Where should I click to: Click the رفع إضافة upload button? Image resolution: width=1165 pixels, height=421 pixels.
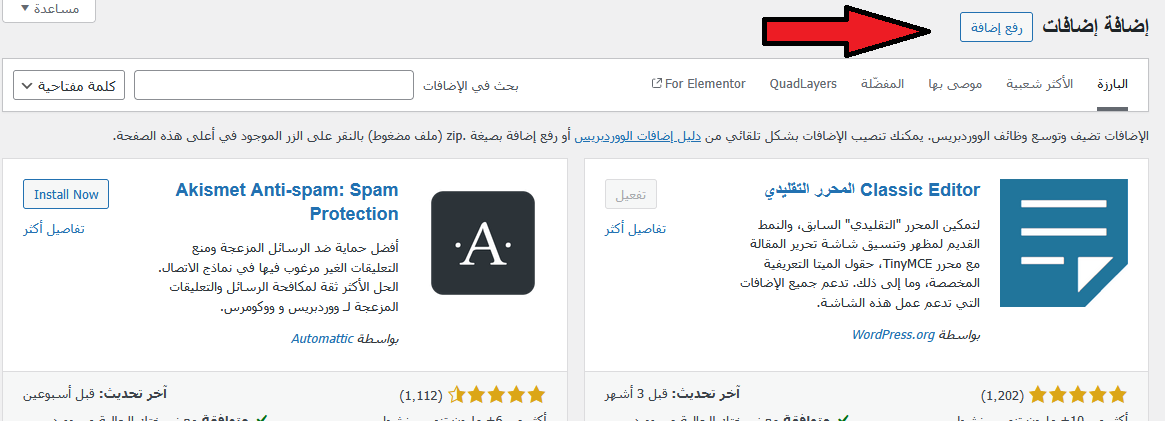point(996,27)
